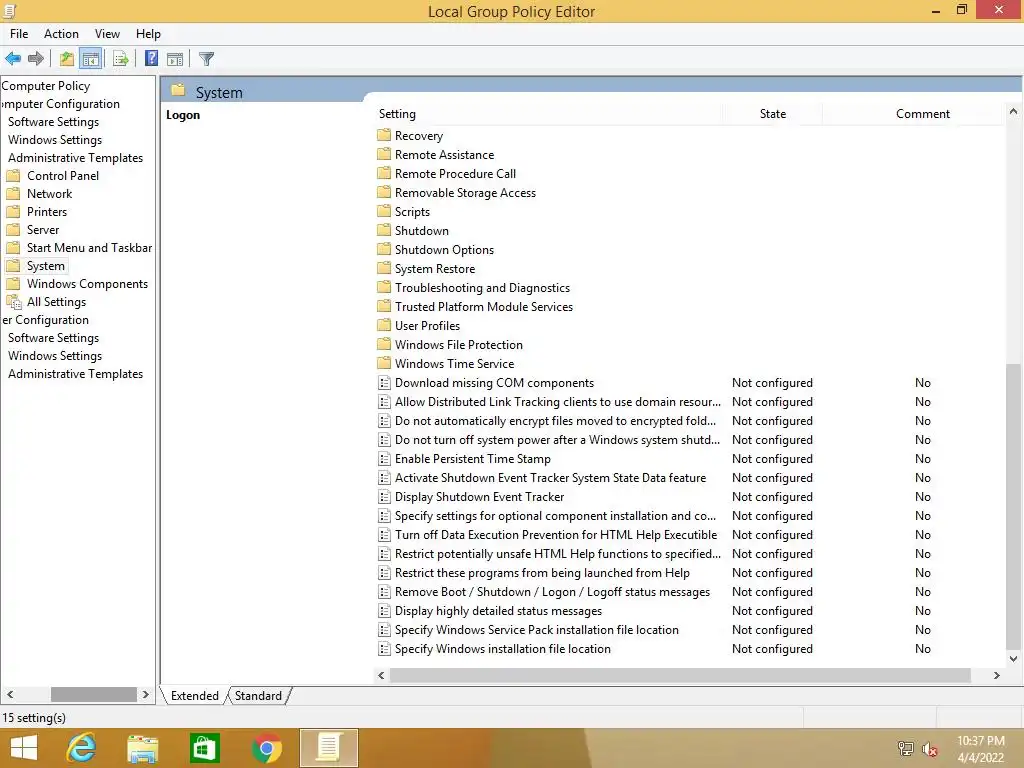The width and height of the screenshot is (1024, 768).
Task: Select Display highly detailed status messages
Action: [498, 611]
